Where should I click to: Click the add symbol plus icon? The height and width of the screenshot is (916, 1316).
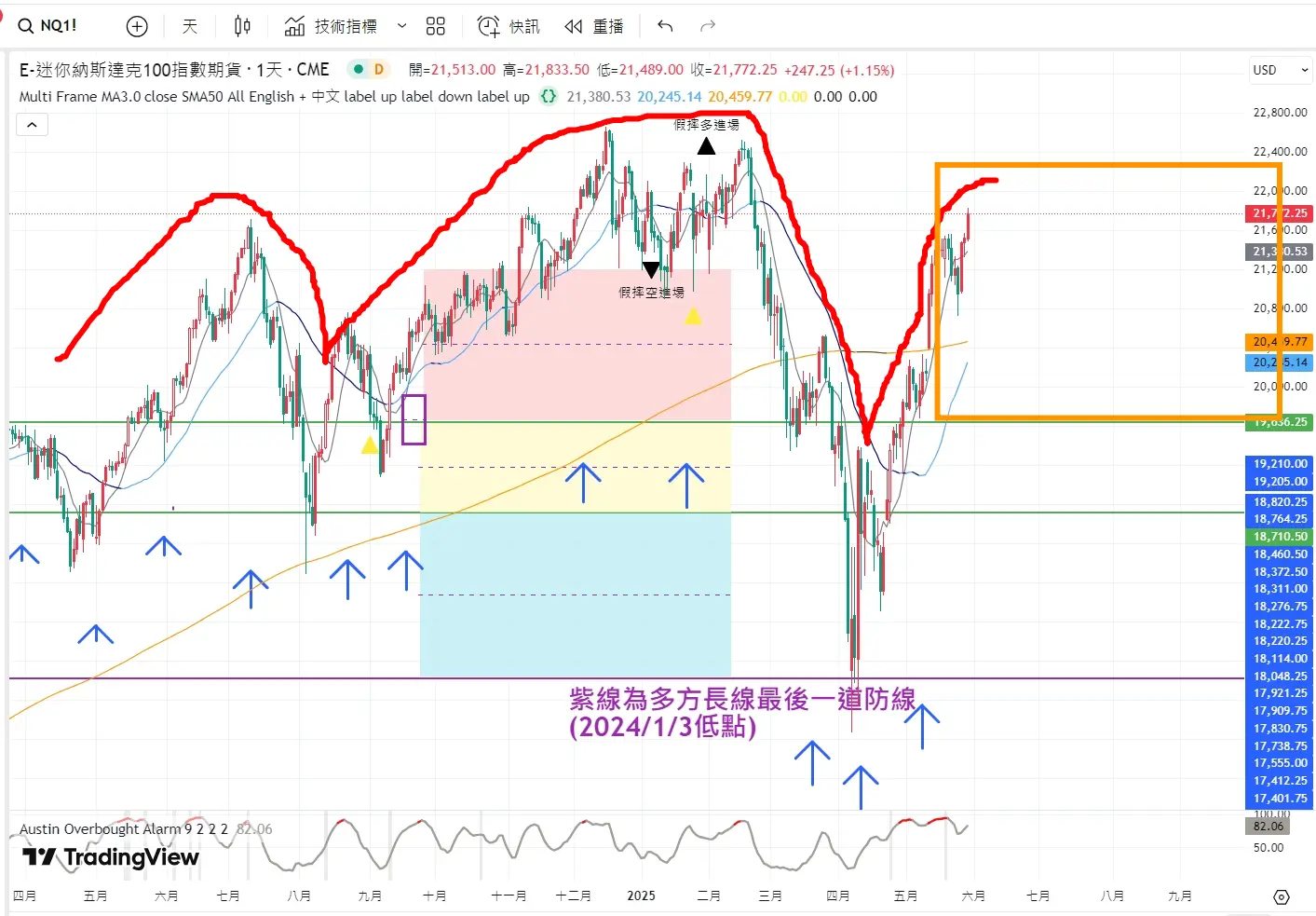(x=137, y=26)
